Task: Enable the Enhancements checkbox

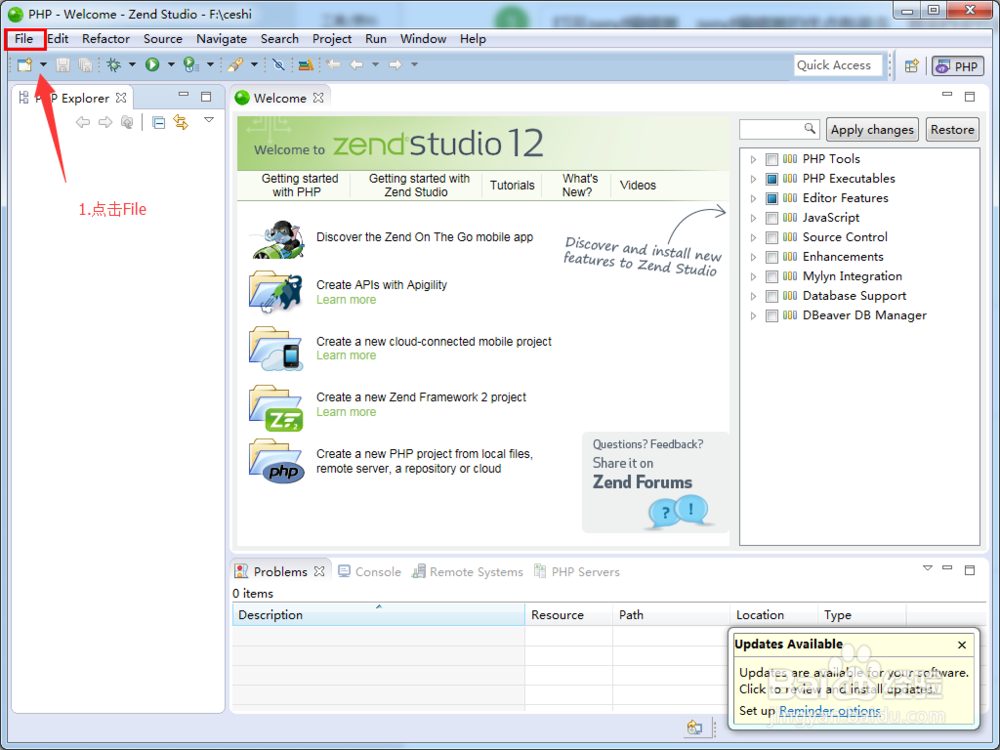Action: click(x=772, y=257)
